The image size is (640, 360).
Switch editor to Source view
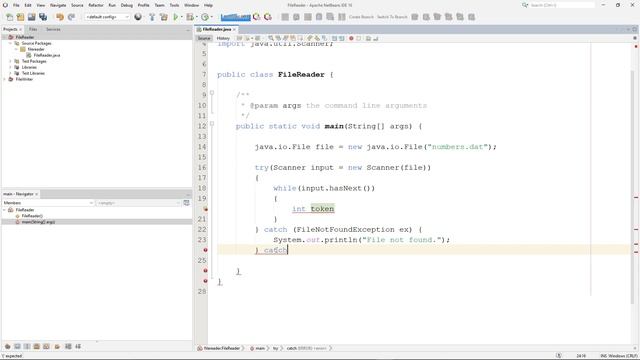[204, 38]
